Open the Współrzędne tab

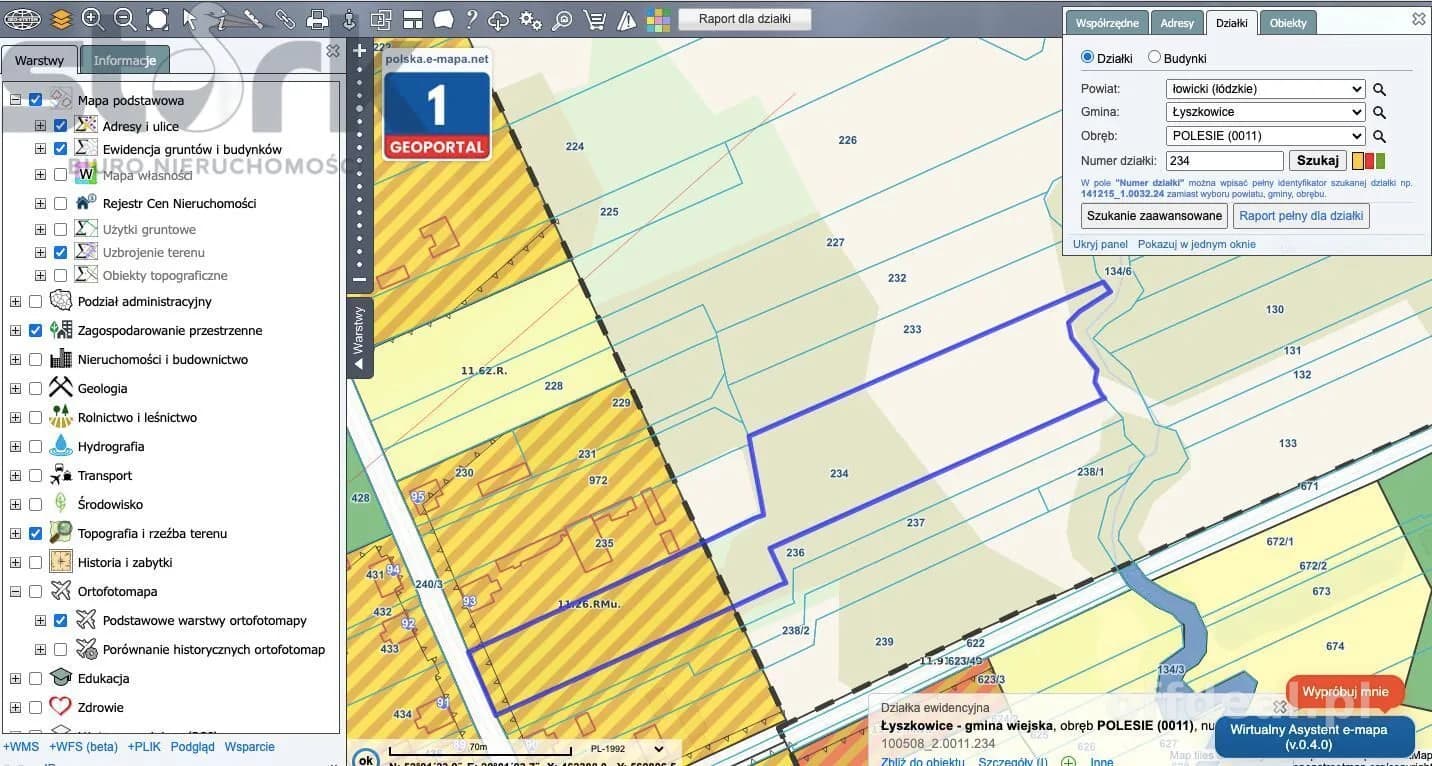(1106, 23)
